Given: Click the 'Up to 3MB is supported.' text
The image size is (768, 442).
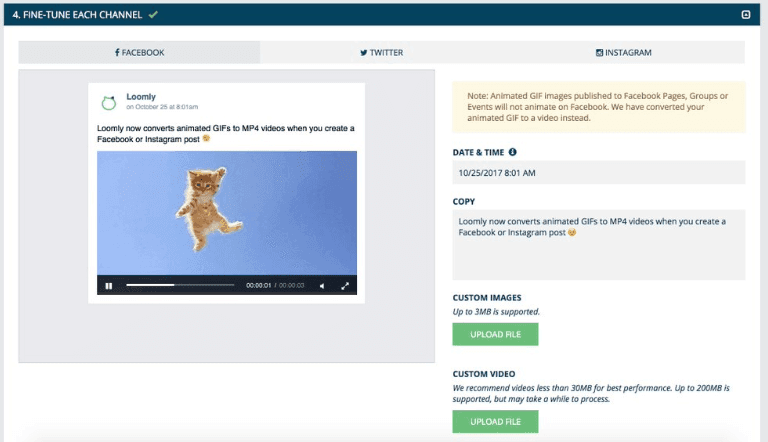Looking at the screenshot, I should [x=496, y=312].
